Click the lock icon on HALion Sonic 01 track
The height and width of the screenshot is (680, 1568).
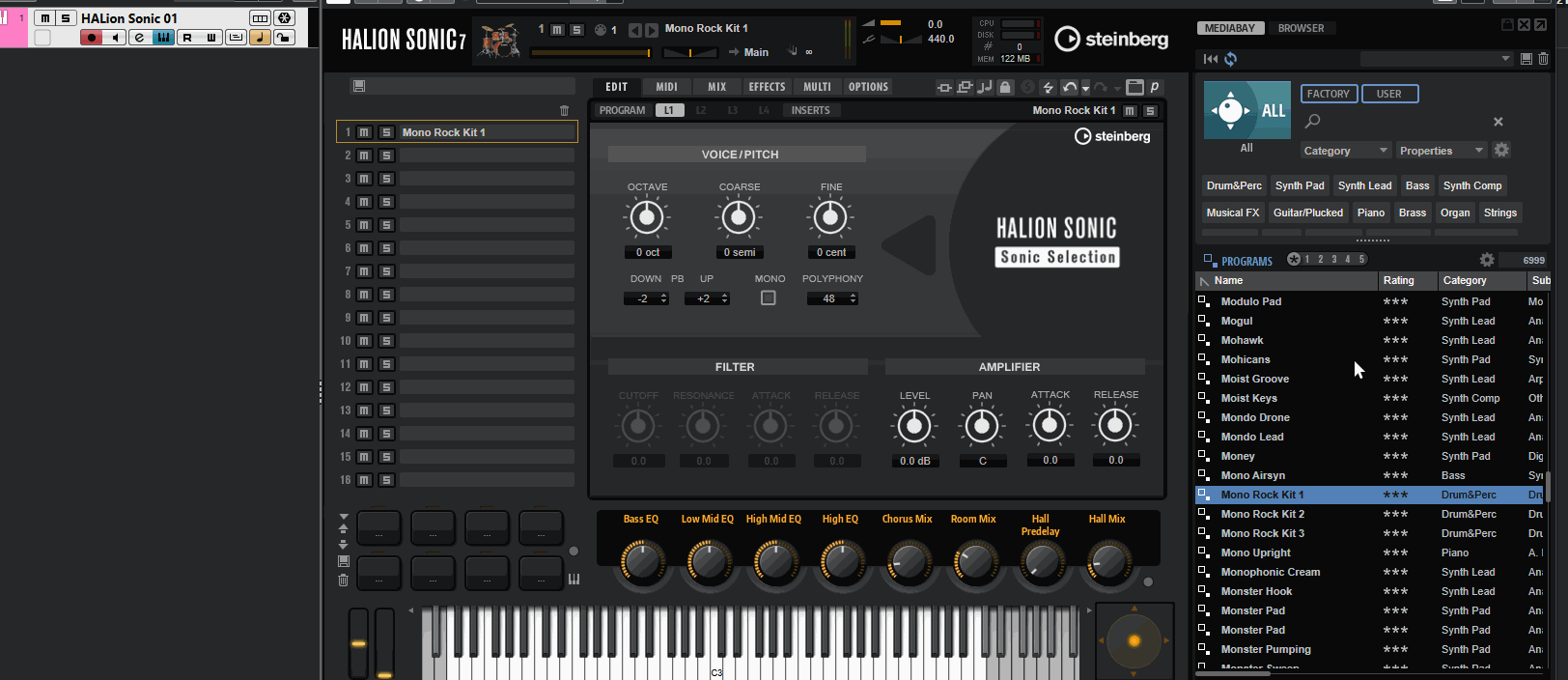pyautogui.click(x=283, y=38)
